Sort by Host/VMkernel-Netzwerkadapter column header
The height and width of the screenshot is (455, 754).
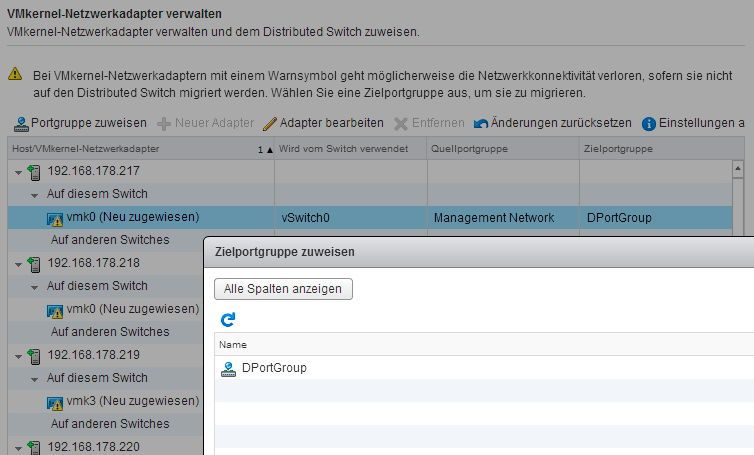point(130,148)
